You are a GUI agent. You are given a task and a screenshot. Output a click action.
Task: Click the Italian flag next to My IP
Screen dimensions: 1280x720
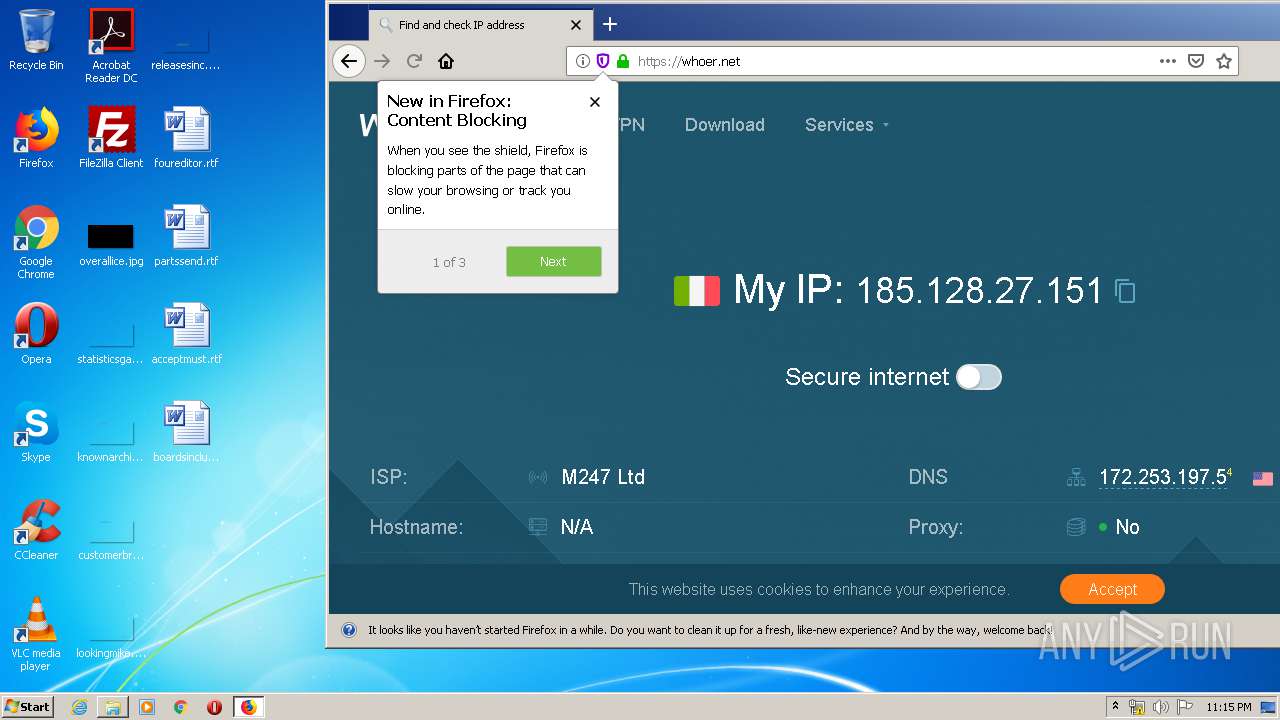pyautogui.click(x=697, y=291)
